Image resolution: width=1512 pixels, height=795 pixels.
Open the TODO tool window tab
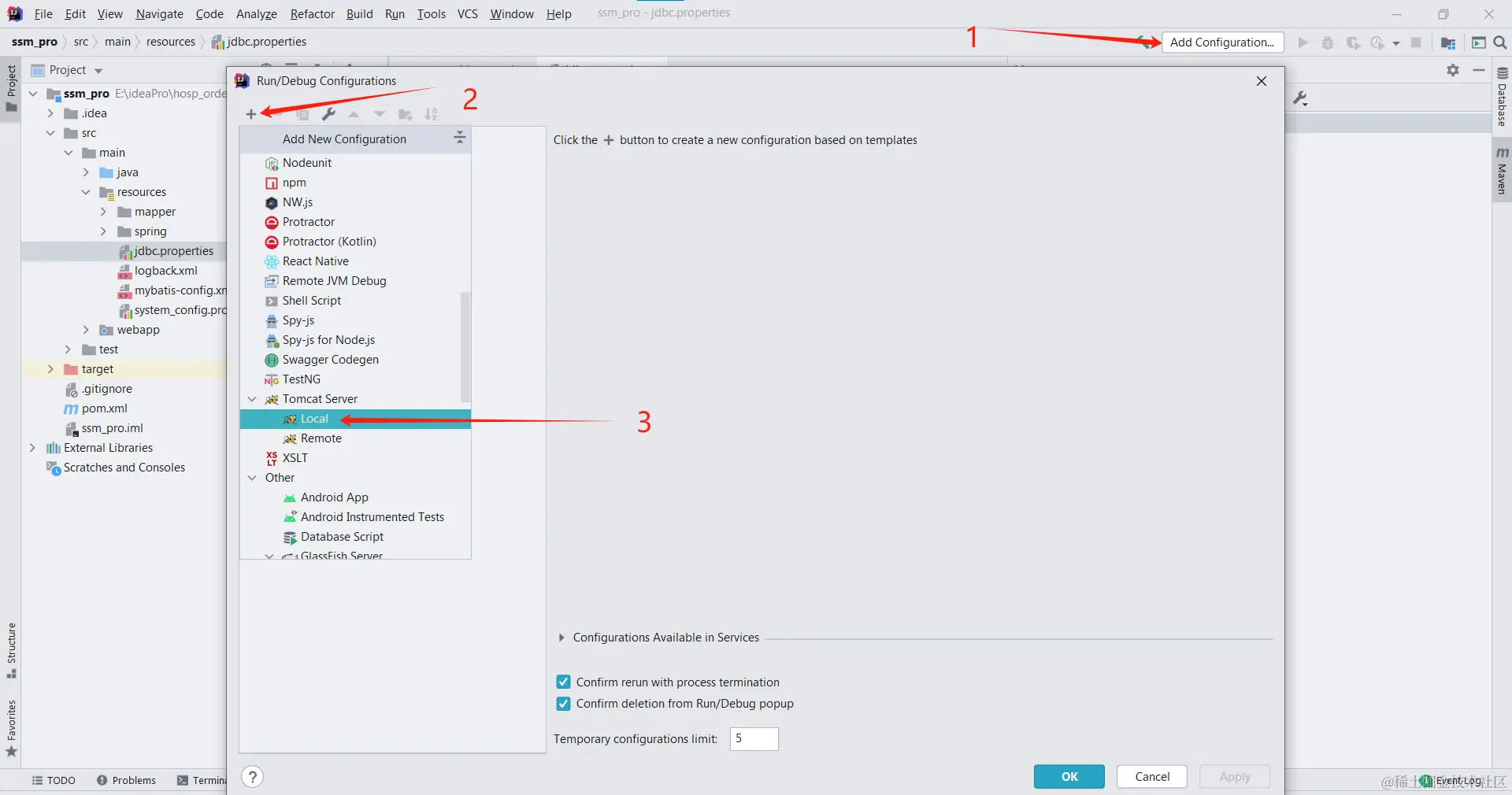point(54,781)
